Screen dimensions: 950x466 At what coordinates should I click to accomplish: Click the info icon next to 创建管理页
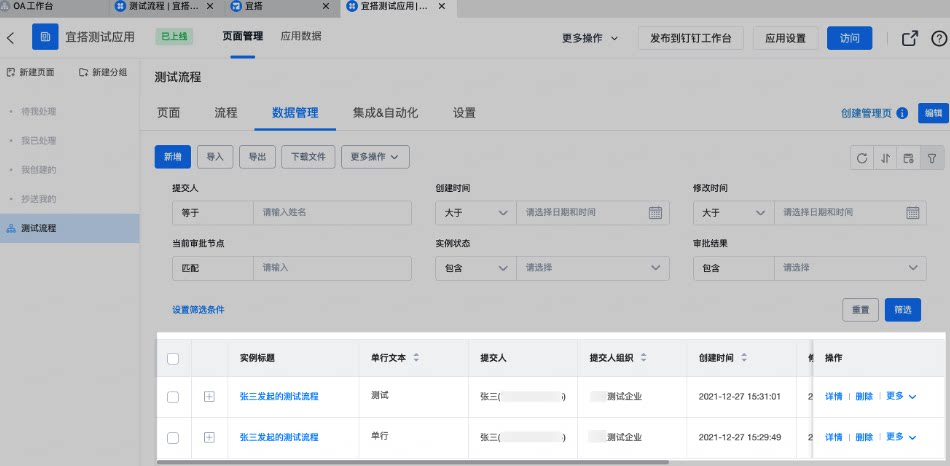click(902, 113)
